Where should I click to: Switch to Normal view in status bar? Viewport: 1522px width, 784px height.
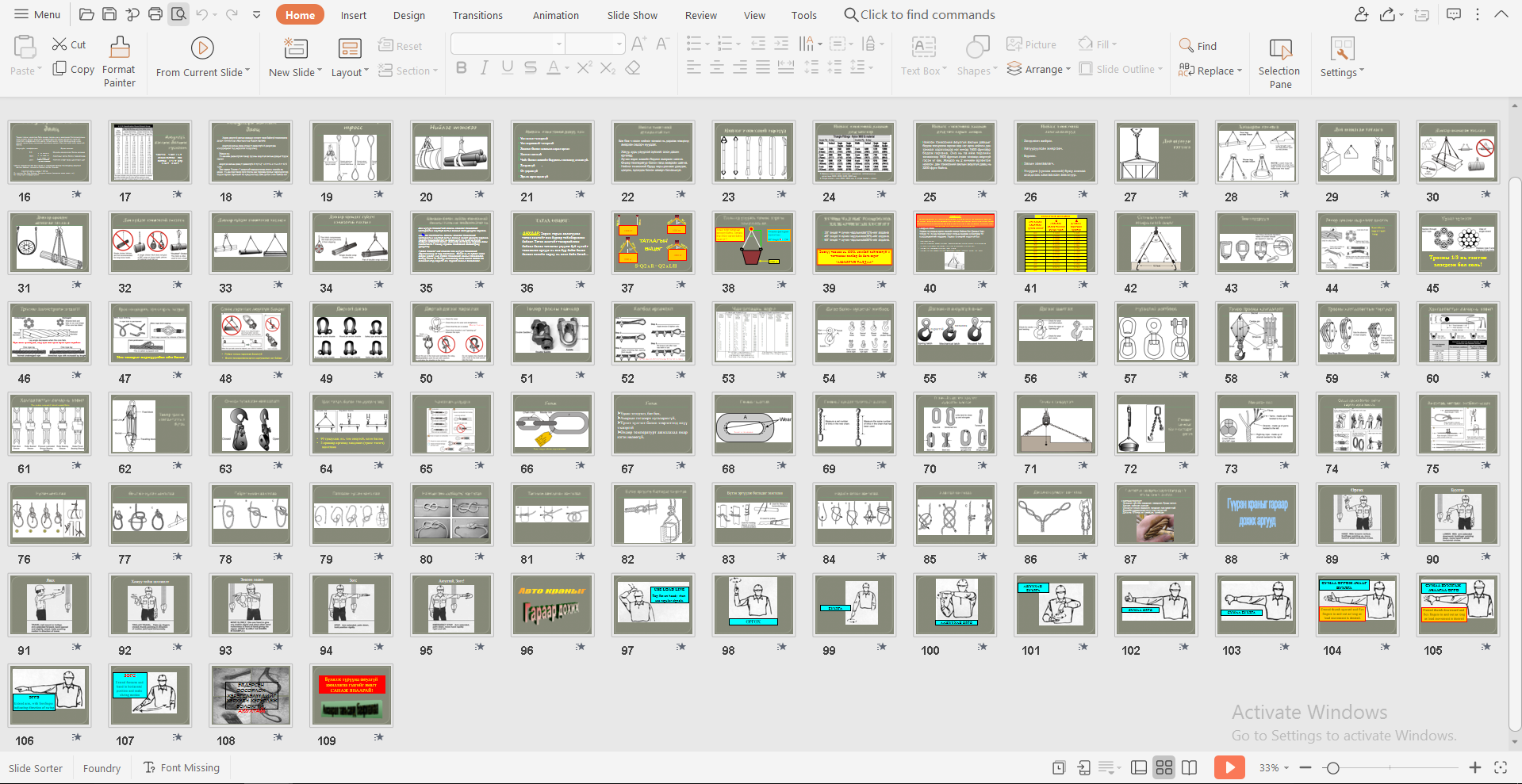[x=1138, y=767]
